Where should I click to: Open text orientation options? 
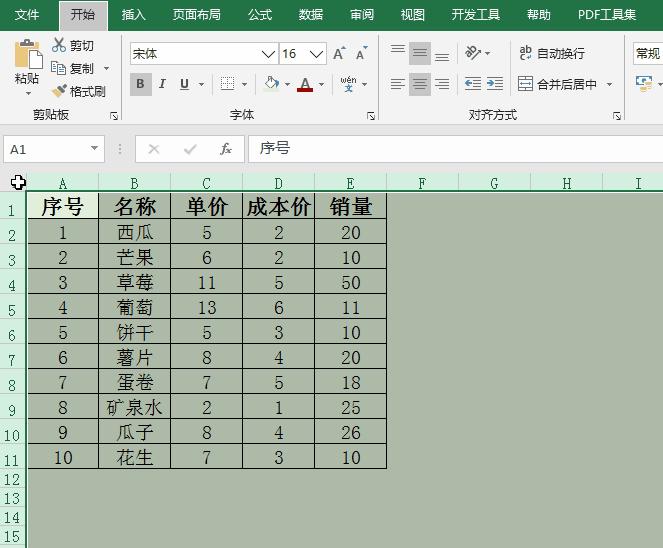473,53
